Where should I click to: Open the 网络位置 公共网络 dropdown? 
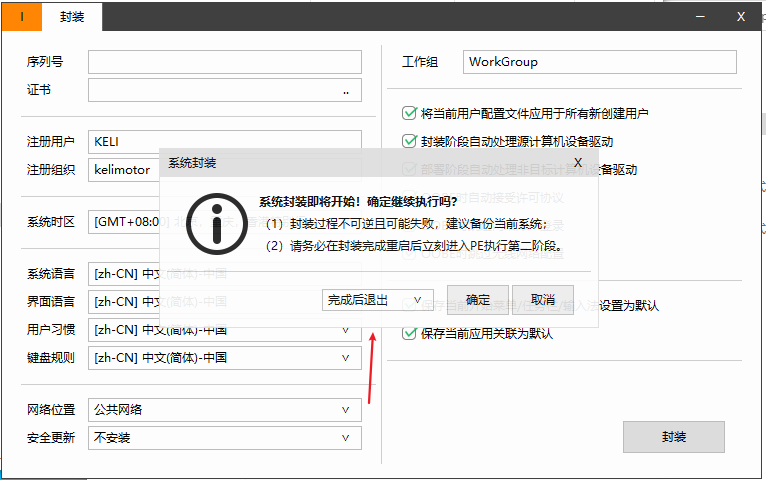[225, 410]
